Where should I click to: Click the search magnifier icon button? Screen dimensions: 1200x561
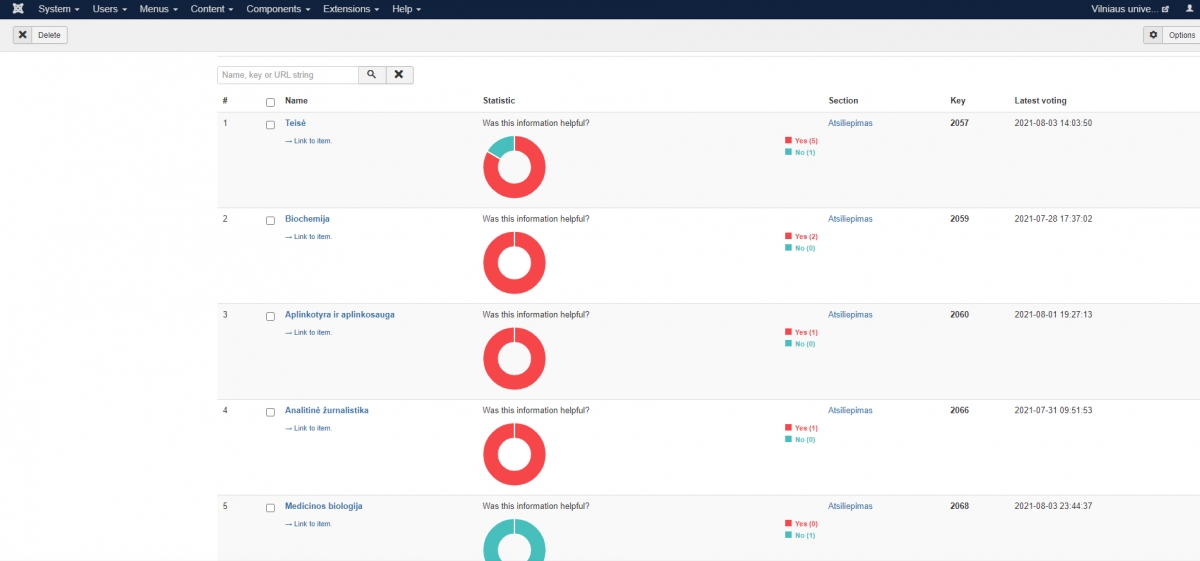371,75
